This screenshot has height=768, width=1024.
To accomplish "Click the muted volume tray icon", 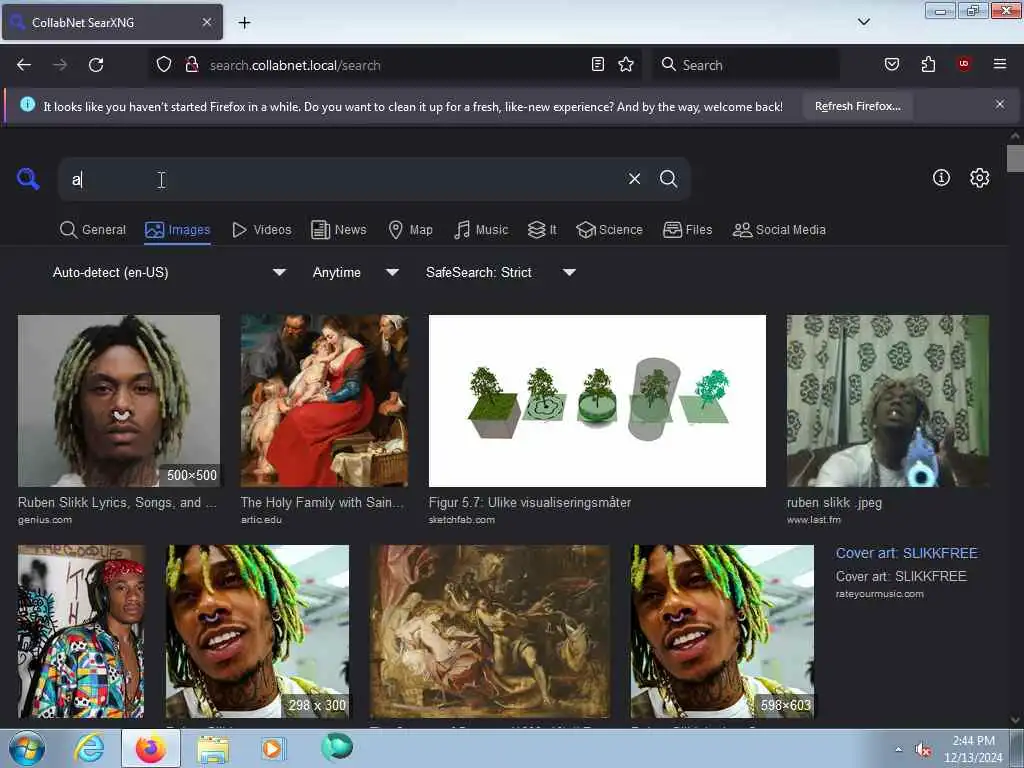I will (x=923, y=750).
